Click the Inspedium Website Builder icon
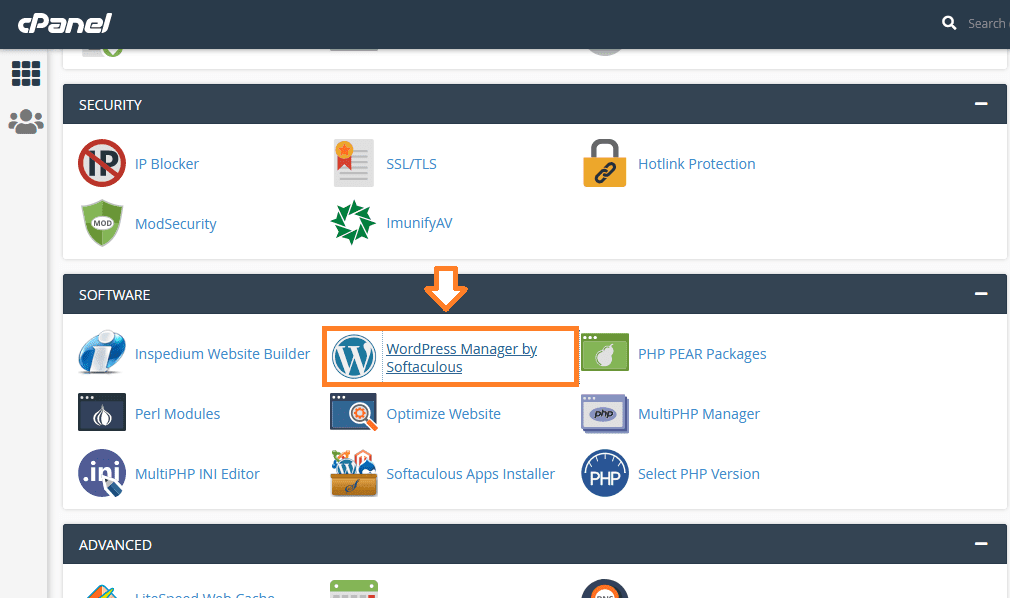The image size is (1010, 598). [x=102, y=352]
